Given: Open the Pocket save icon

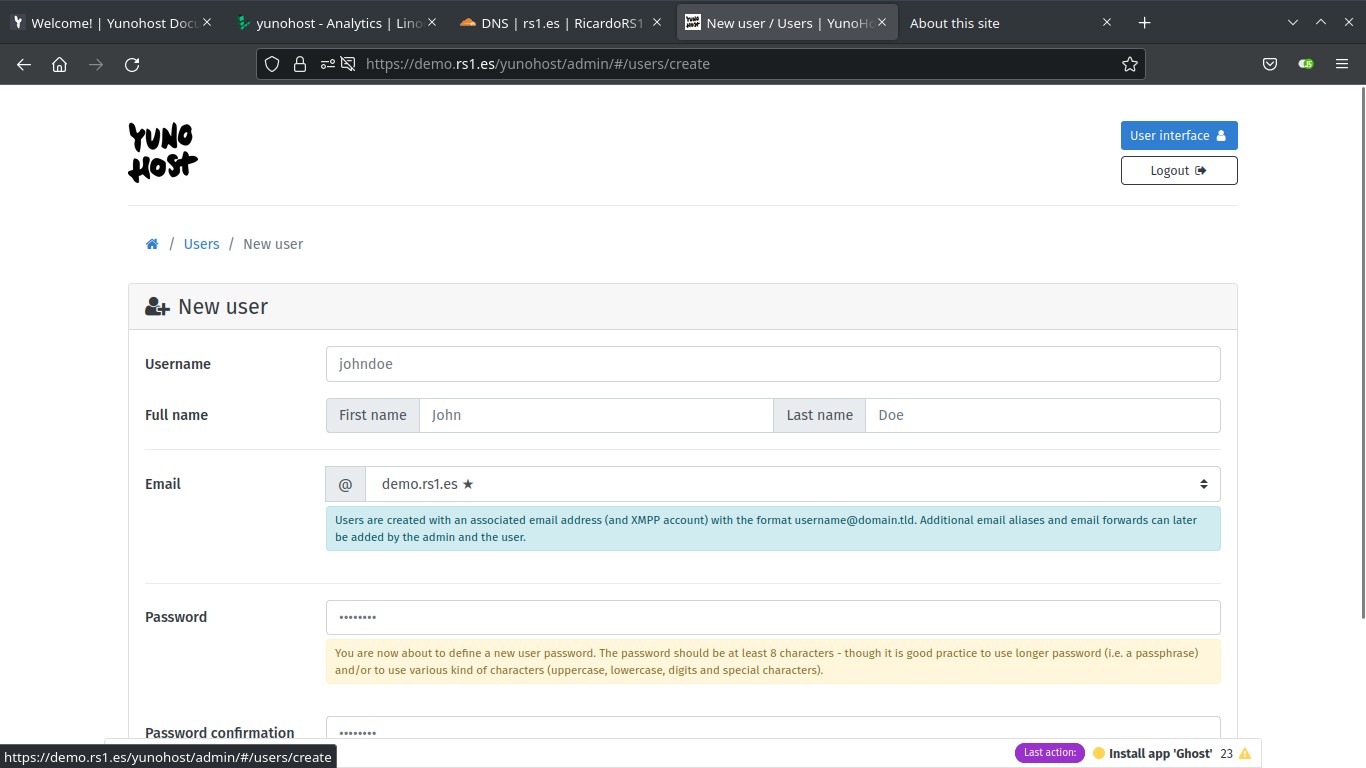Looking at the screenshot, I should pos(1269,64).
